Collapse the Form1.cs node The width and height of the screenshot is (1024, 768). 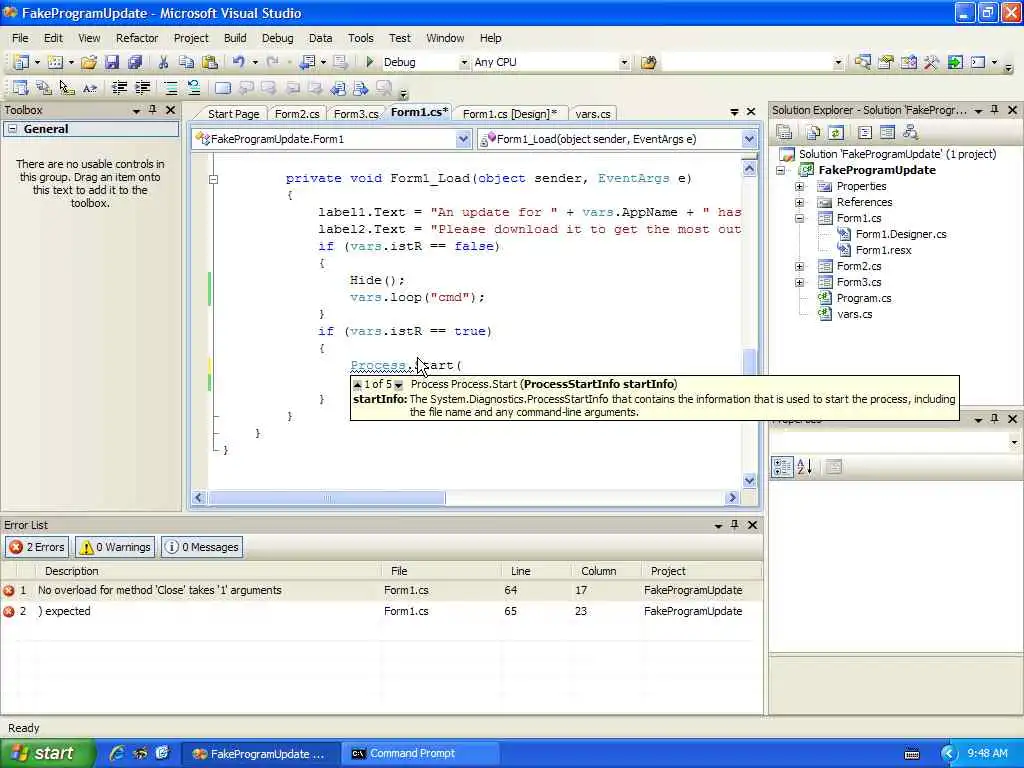tap(799, 219)
